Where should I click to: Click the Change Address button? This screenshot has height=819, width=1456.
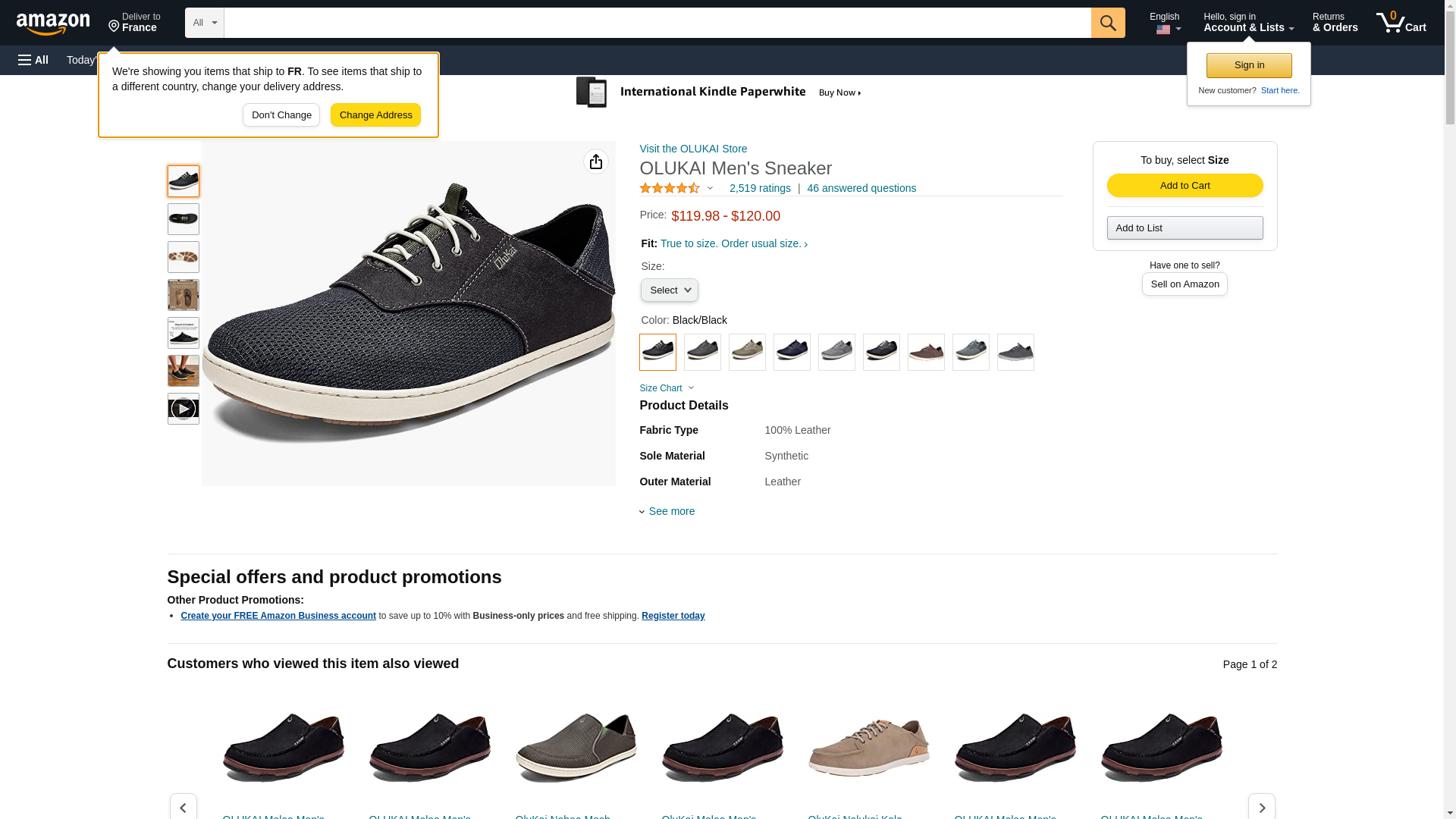[x=375, y=115]
